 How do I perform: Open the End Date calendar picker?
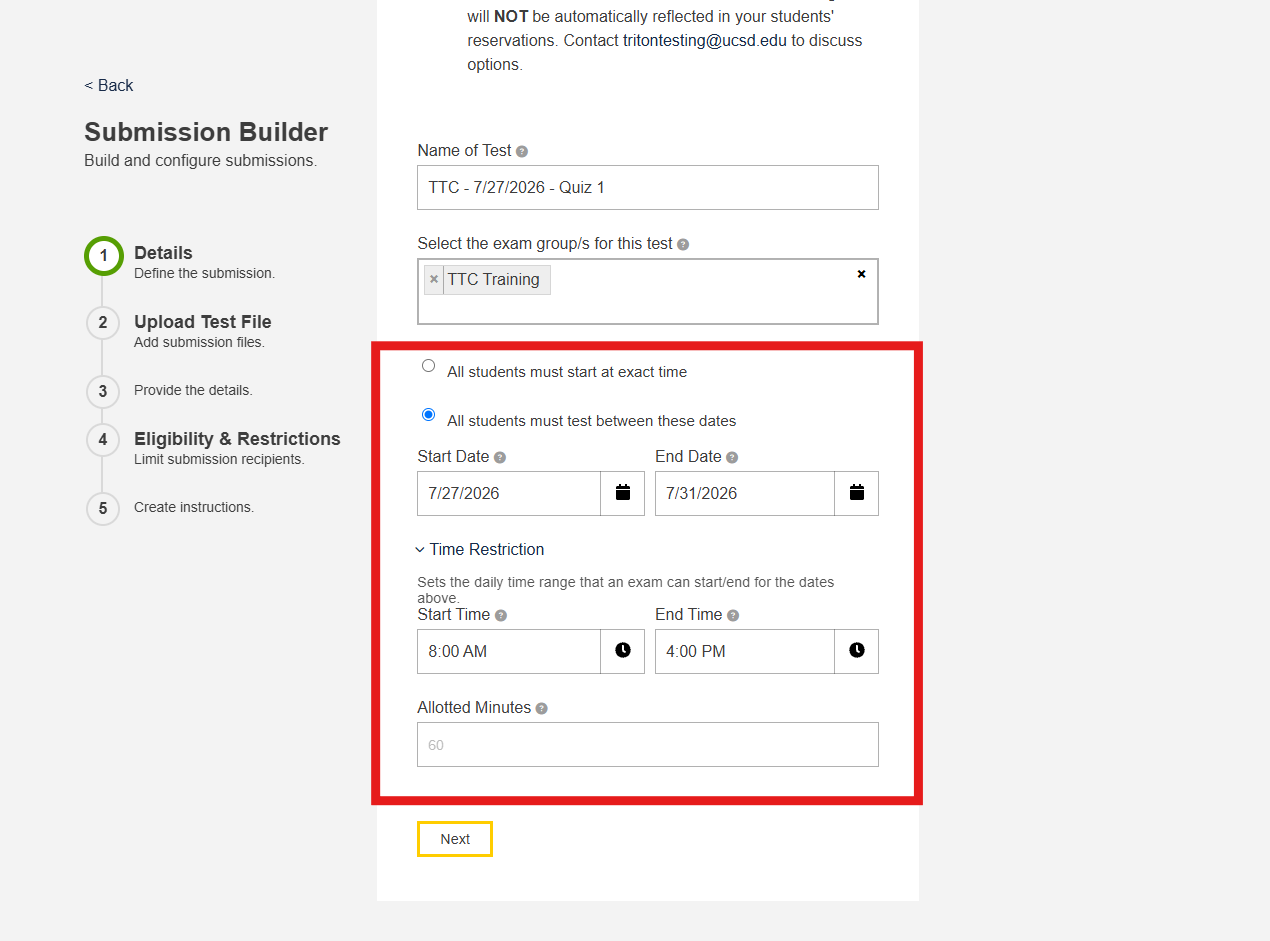[x=856, y=493]
